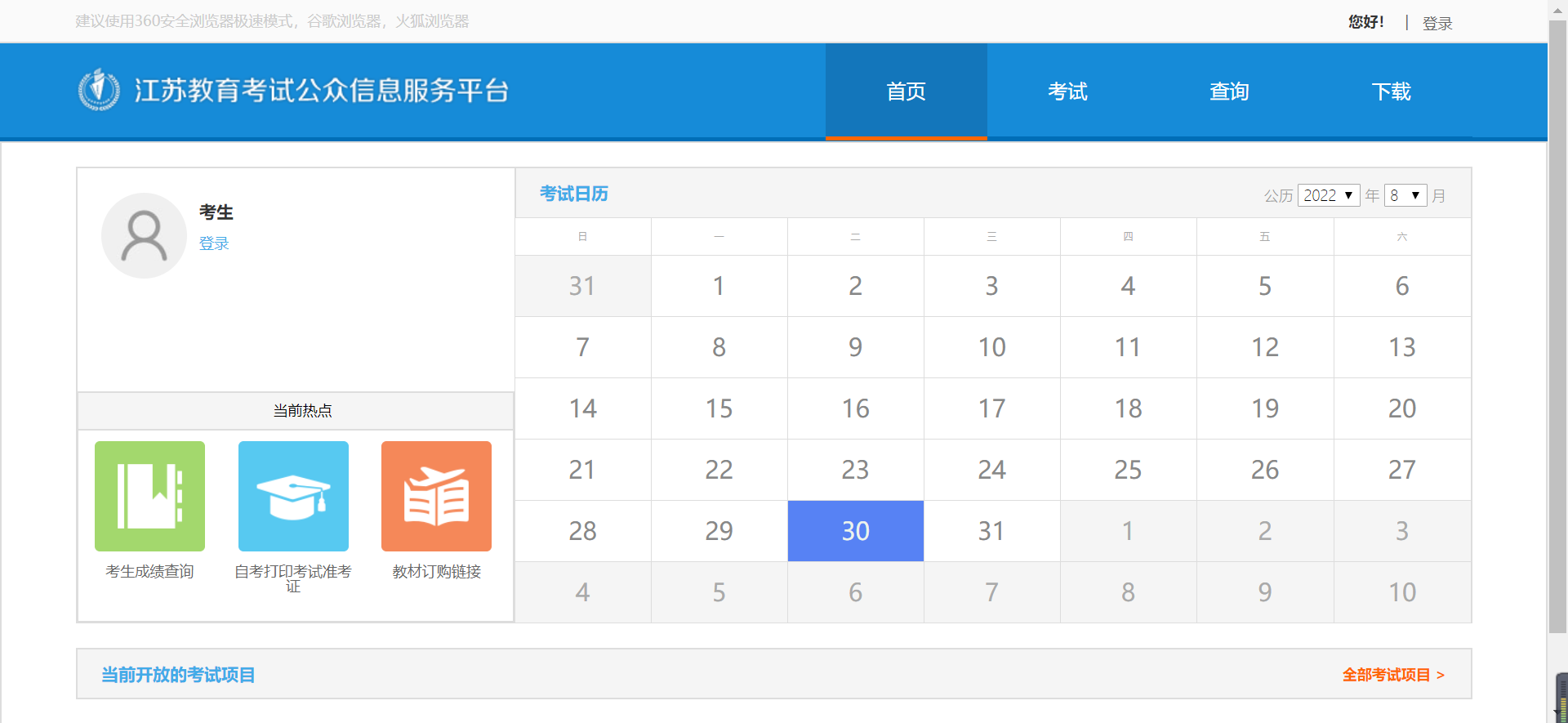Open the 全部考试项目 link
This screenshot has width=1568, height=723.
point(1393,675)
